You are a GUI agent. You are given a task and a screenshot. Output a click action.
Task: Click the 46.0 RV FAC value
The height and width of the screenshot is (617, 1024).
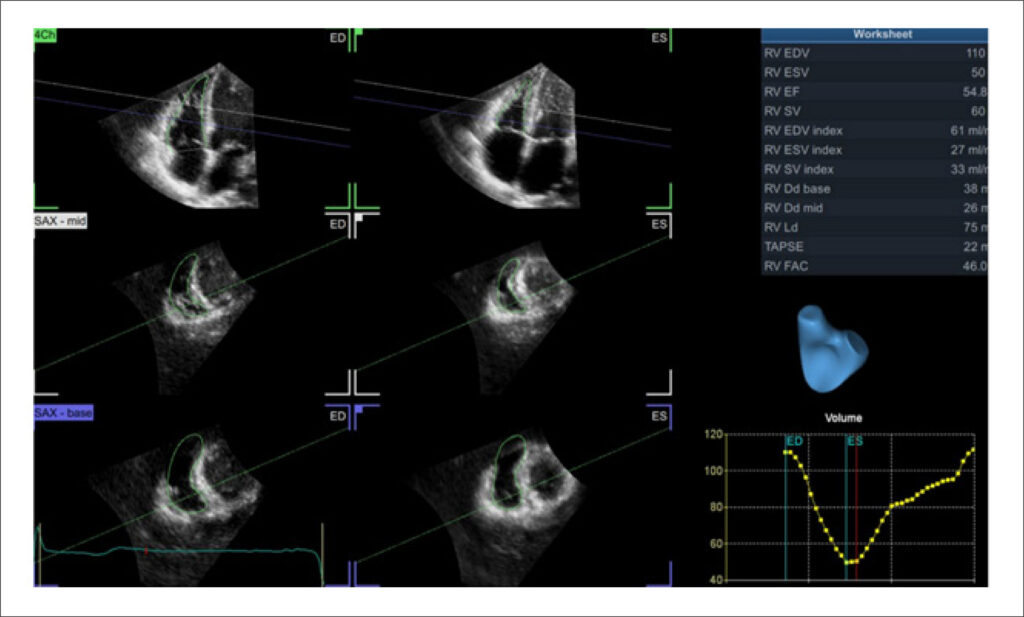tap(975, 266)
